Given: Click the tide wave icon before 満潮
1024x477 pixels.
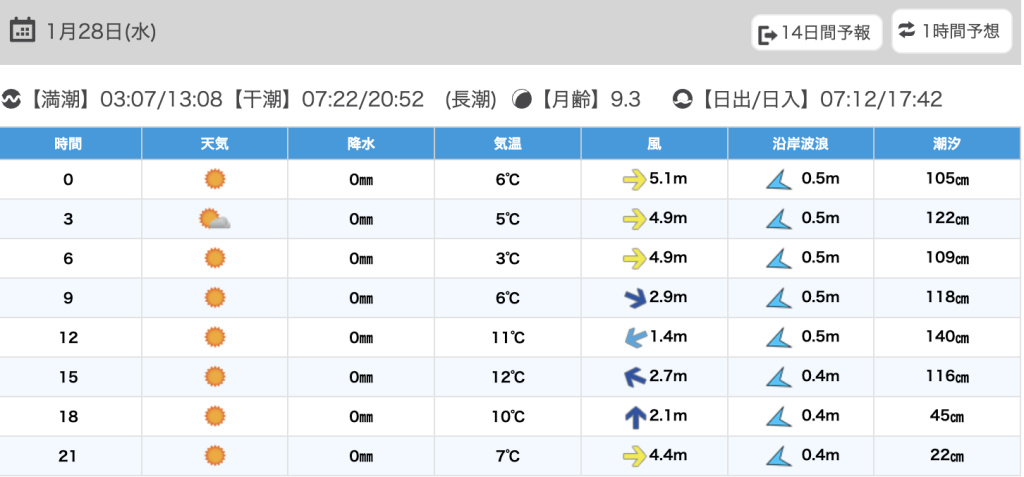Looking at the screenshot, I should click(x=11, y=99).
